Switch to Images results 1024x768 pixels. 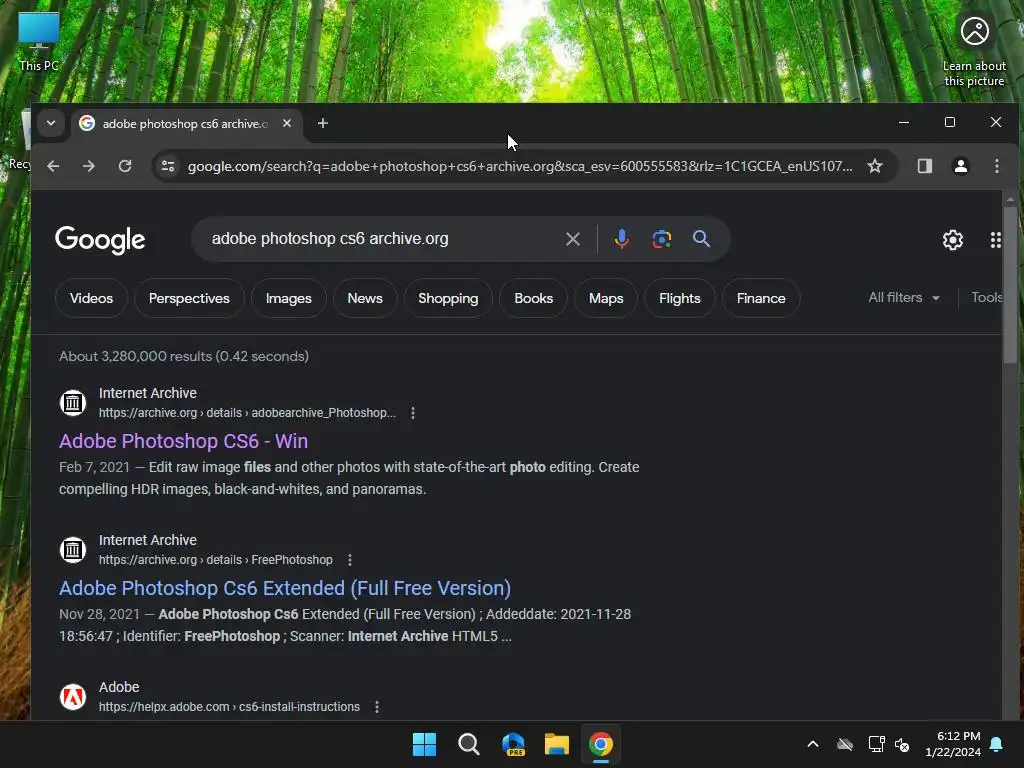(289, 298)
